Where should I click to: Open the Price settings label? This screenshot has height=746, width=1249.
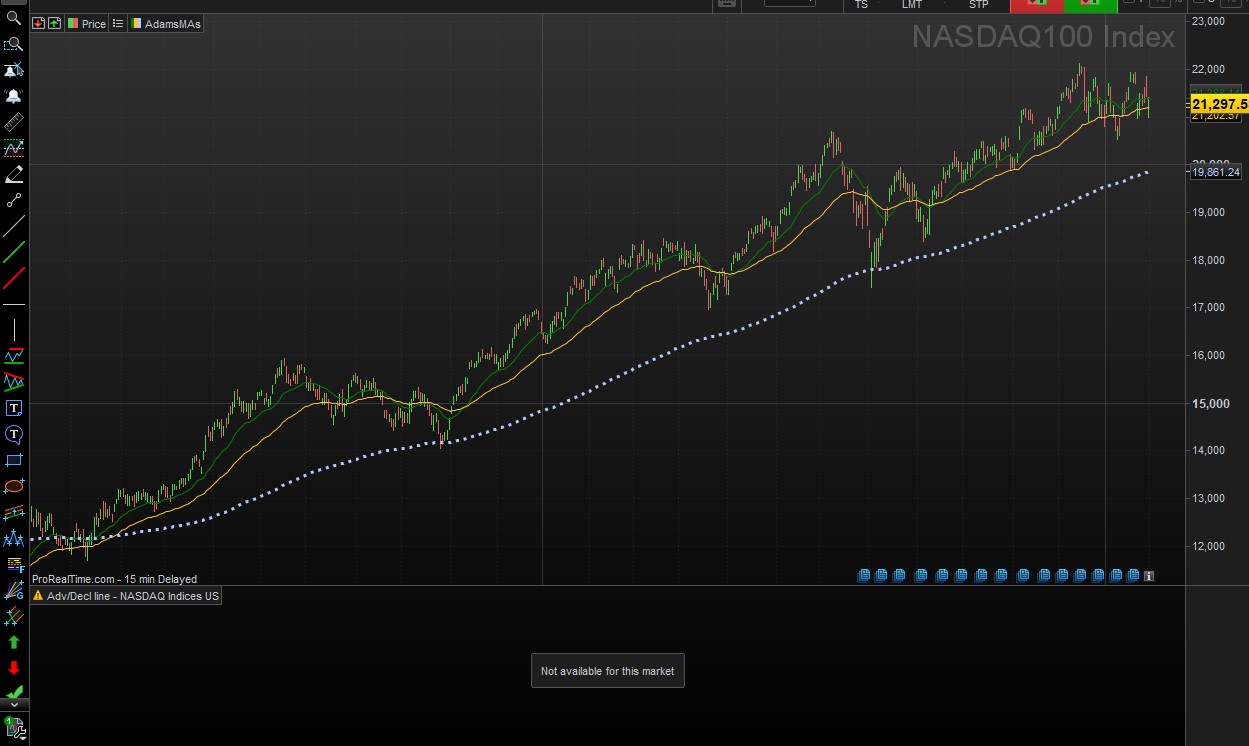point(87,23)
